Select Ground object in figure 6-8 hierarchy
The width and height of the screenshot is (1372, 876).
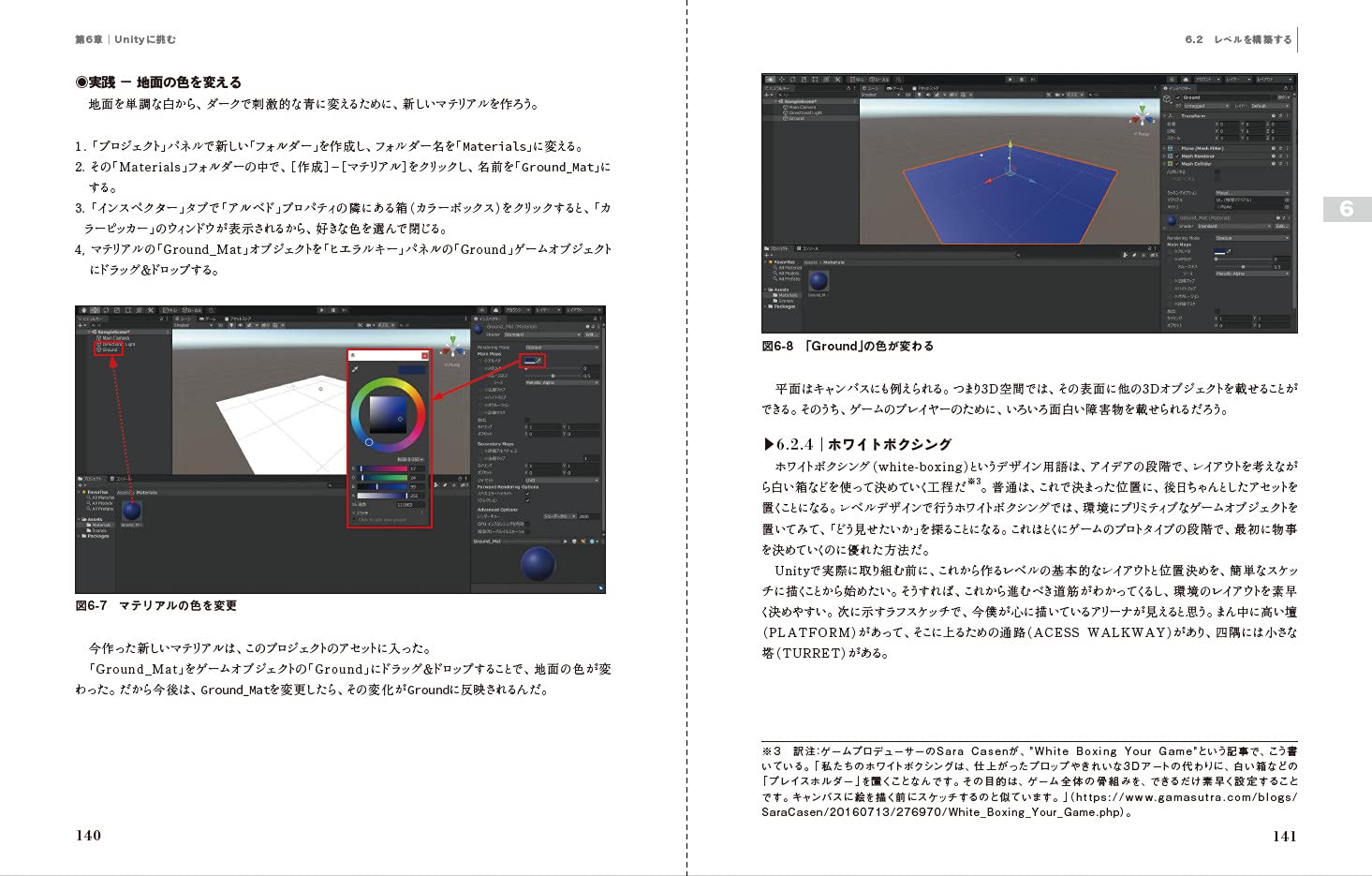(x=793, y=118)
